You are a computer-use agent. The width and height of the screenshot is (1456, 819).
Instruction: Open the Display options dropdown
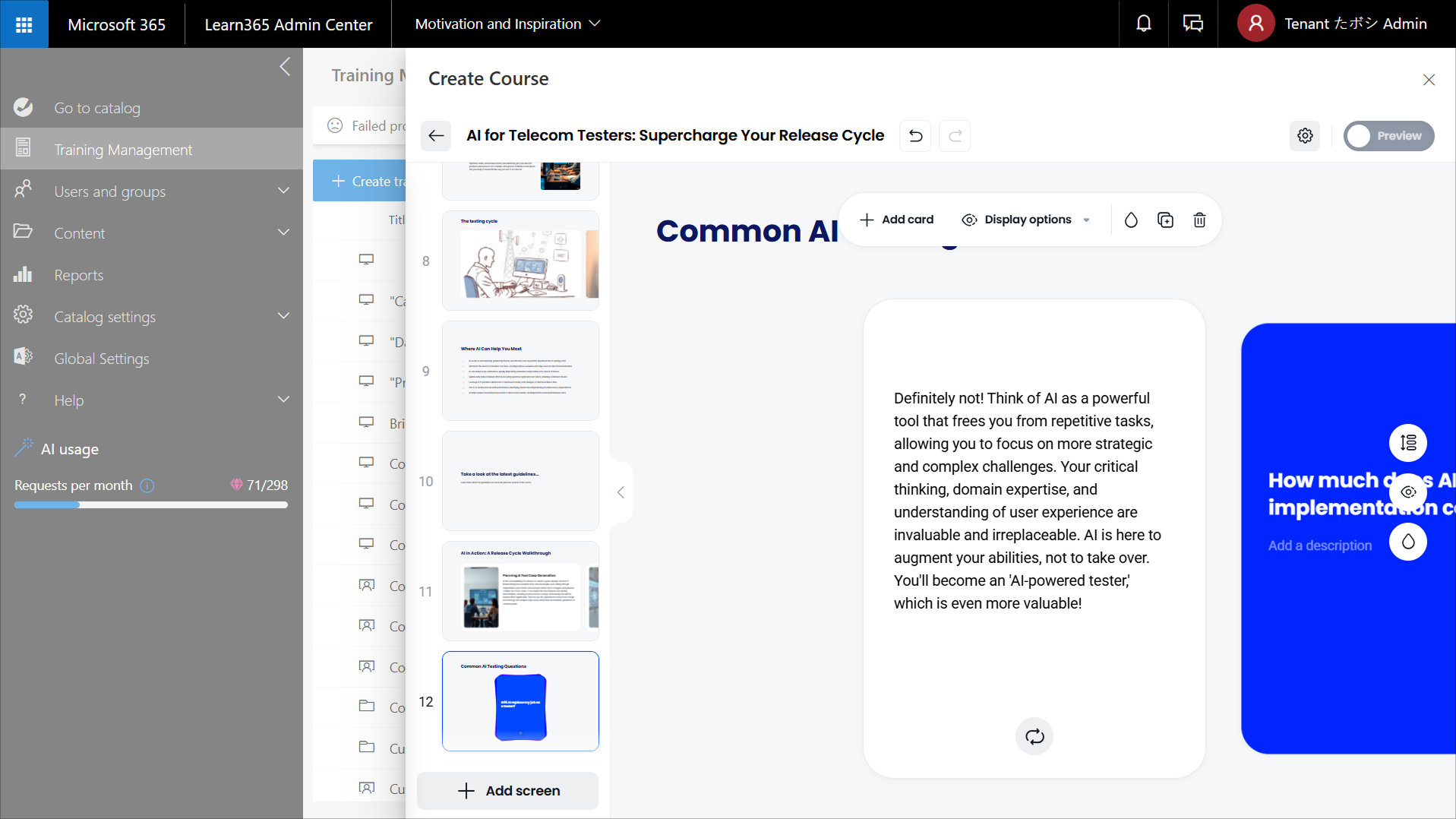(x=1025, y=220)
